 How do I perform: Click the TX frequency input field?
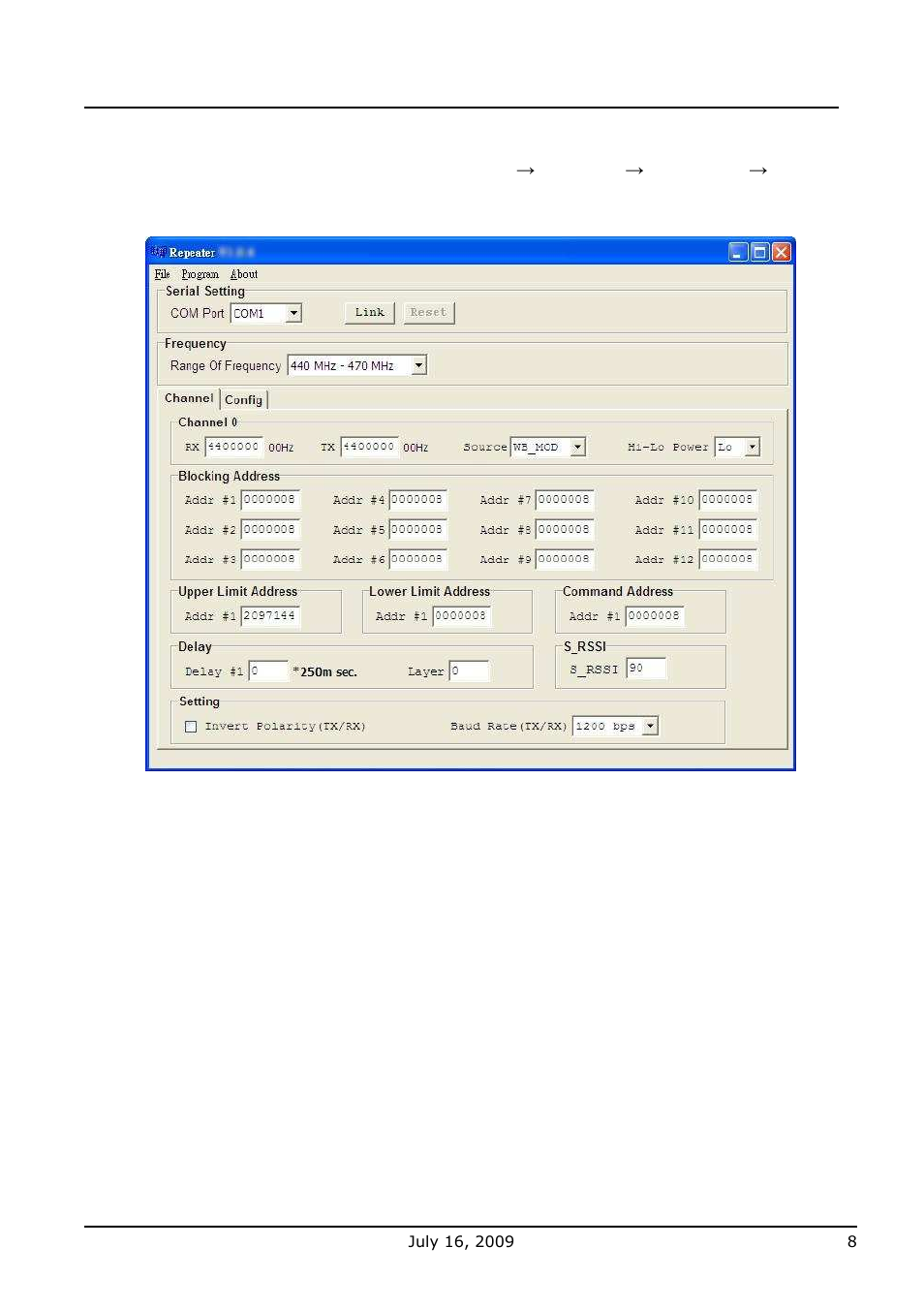click(x=369, y=447)
